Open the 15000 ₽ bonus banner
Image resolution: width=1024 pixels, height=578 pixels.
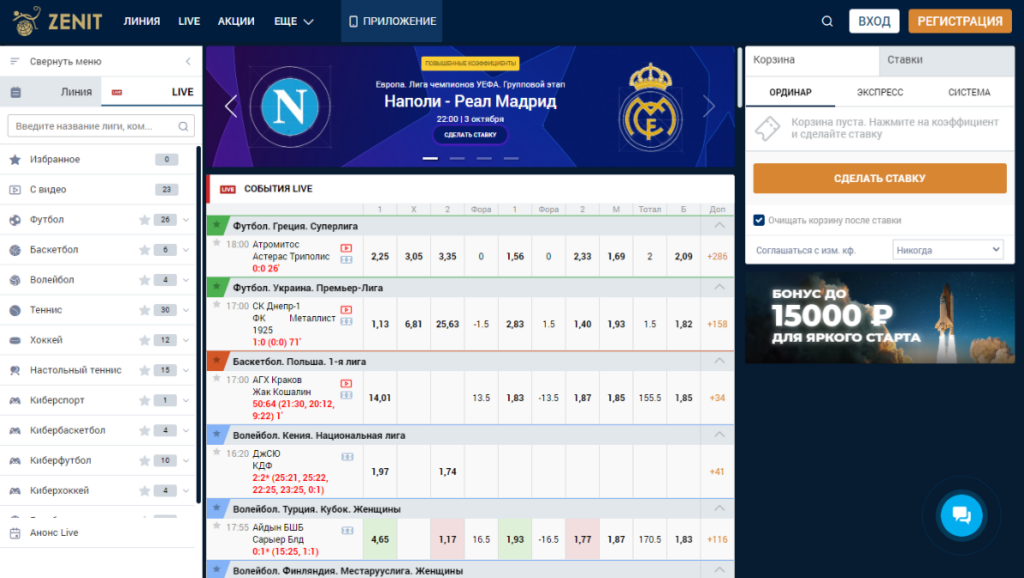[x=880, y=317]
